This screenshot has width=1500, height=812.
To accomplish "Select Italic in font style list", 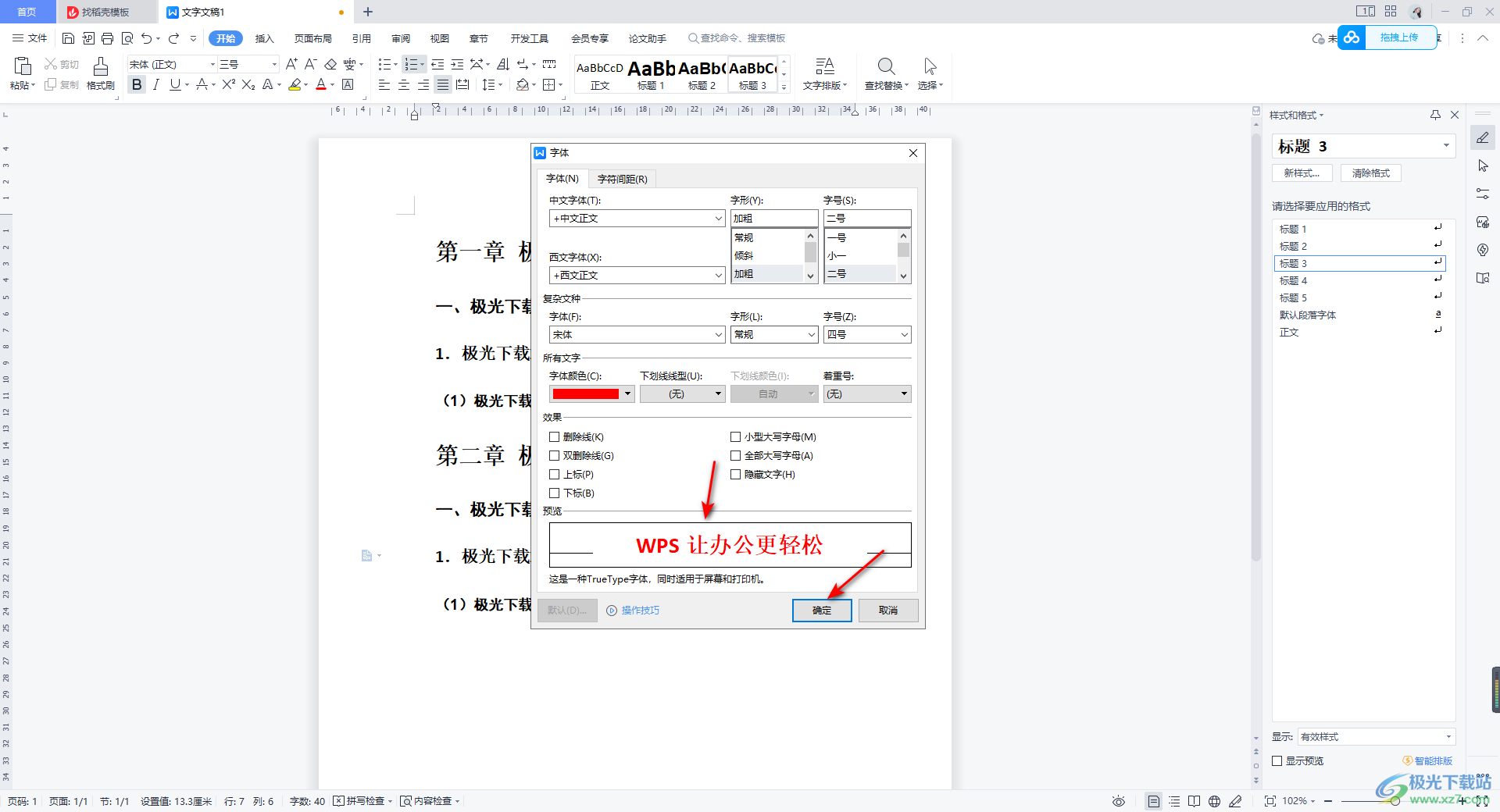I will click(x=767, y=256).
